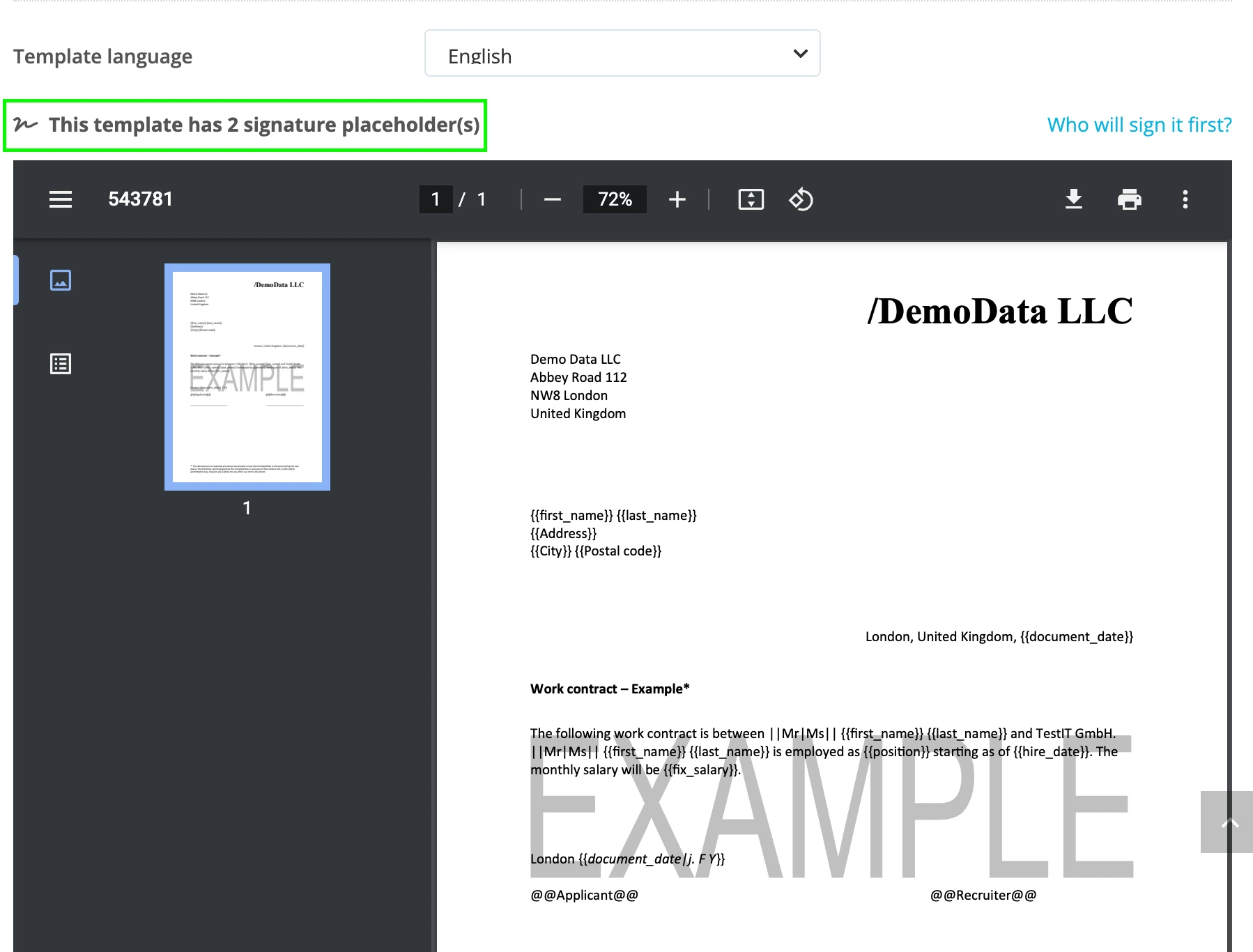Click the '@@Applicant@@' signature placeholder

(x=584, y=895)
